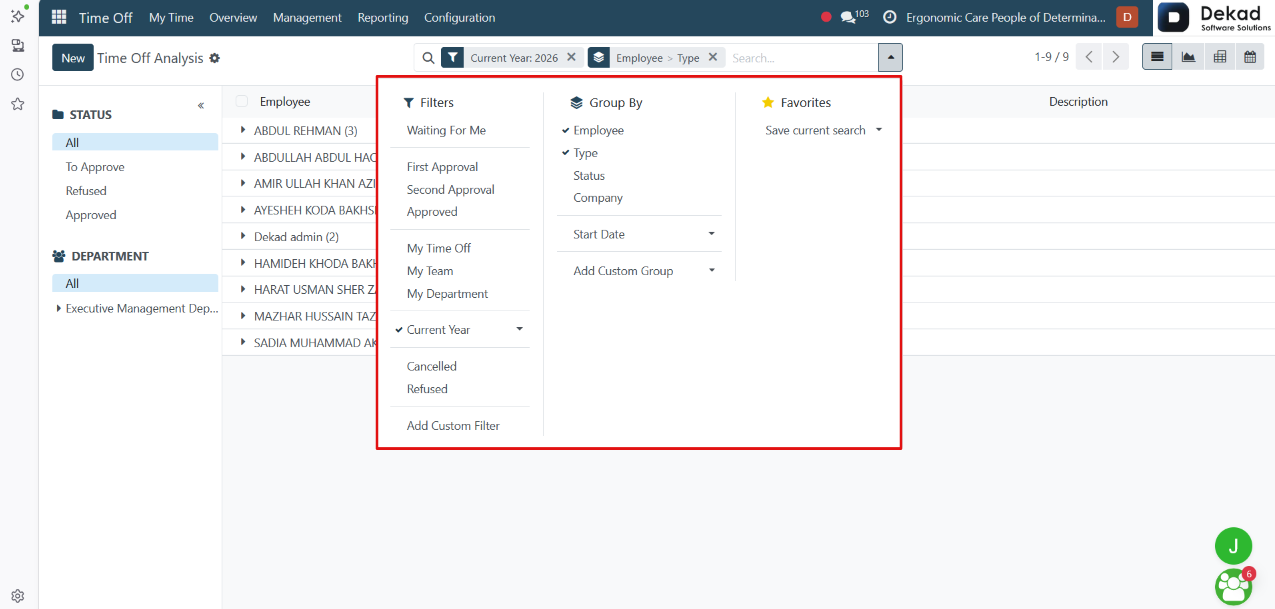
Task: Click the settings gear next to Time Off Analysis
Action: tap(214, 58)
